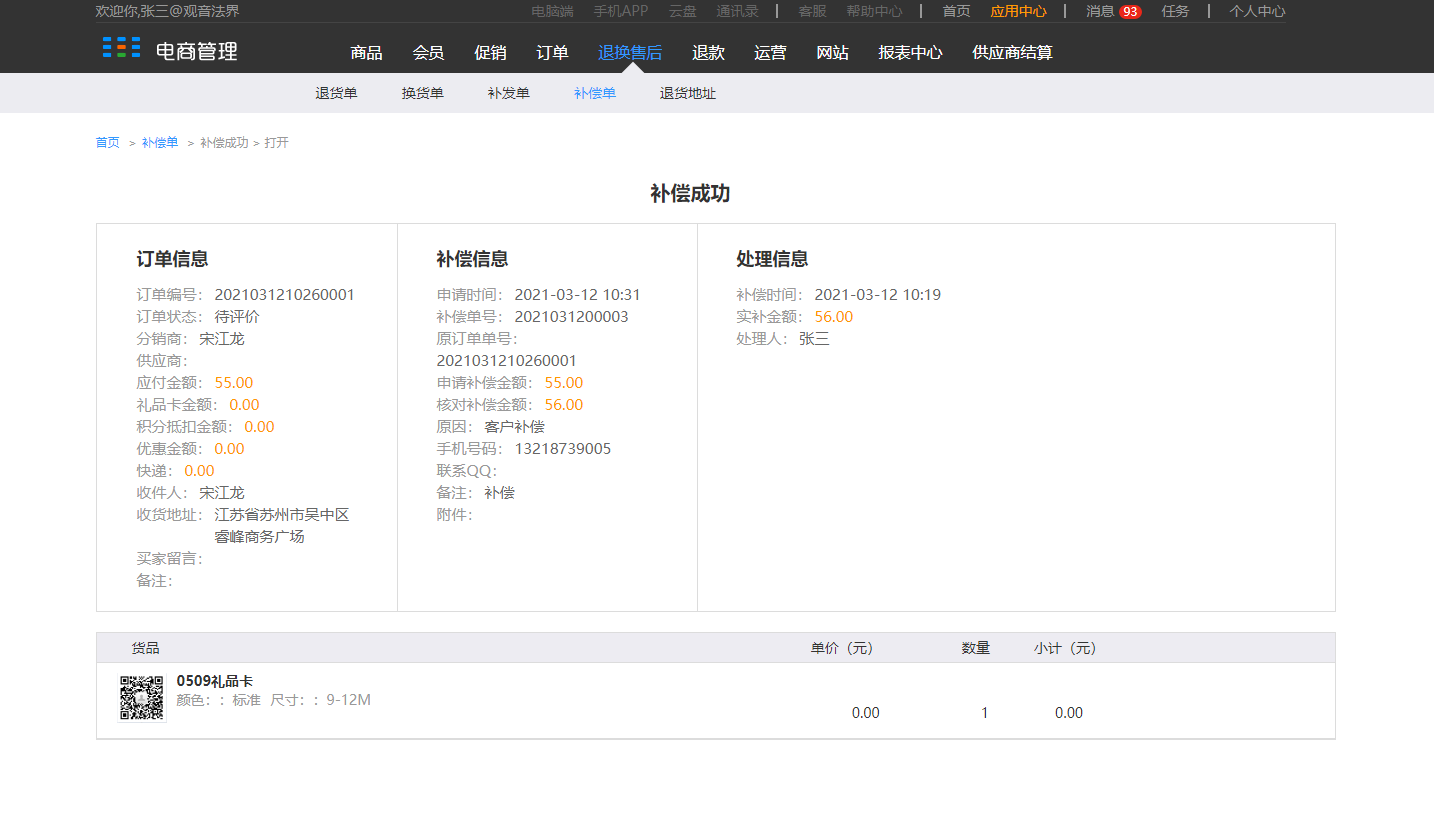Image resolution: width=1434 pixels, height=818 pixels.
Task: Switch to the 退货单 sub-tab
Action: 337,93
